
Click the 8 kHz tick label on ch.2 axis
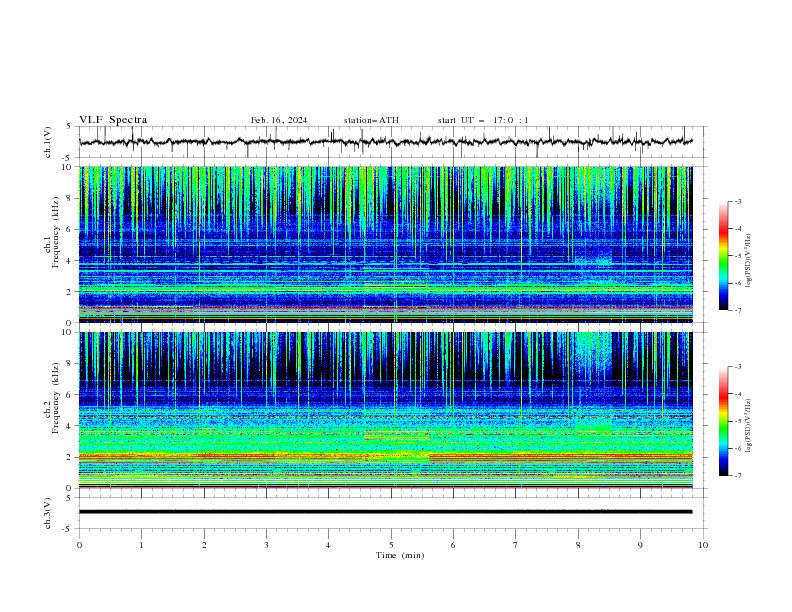click(70, 364)
